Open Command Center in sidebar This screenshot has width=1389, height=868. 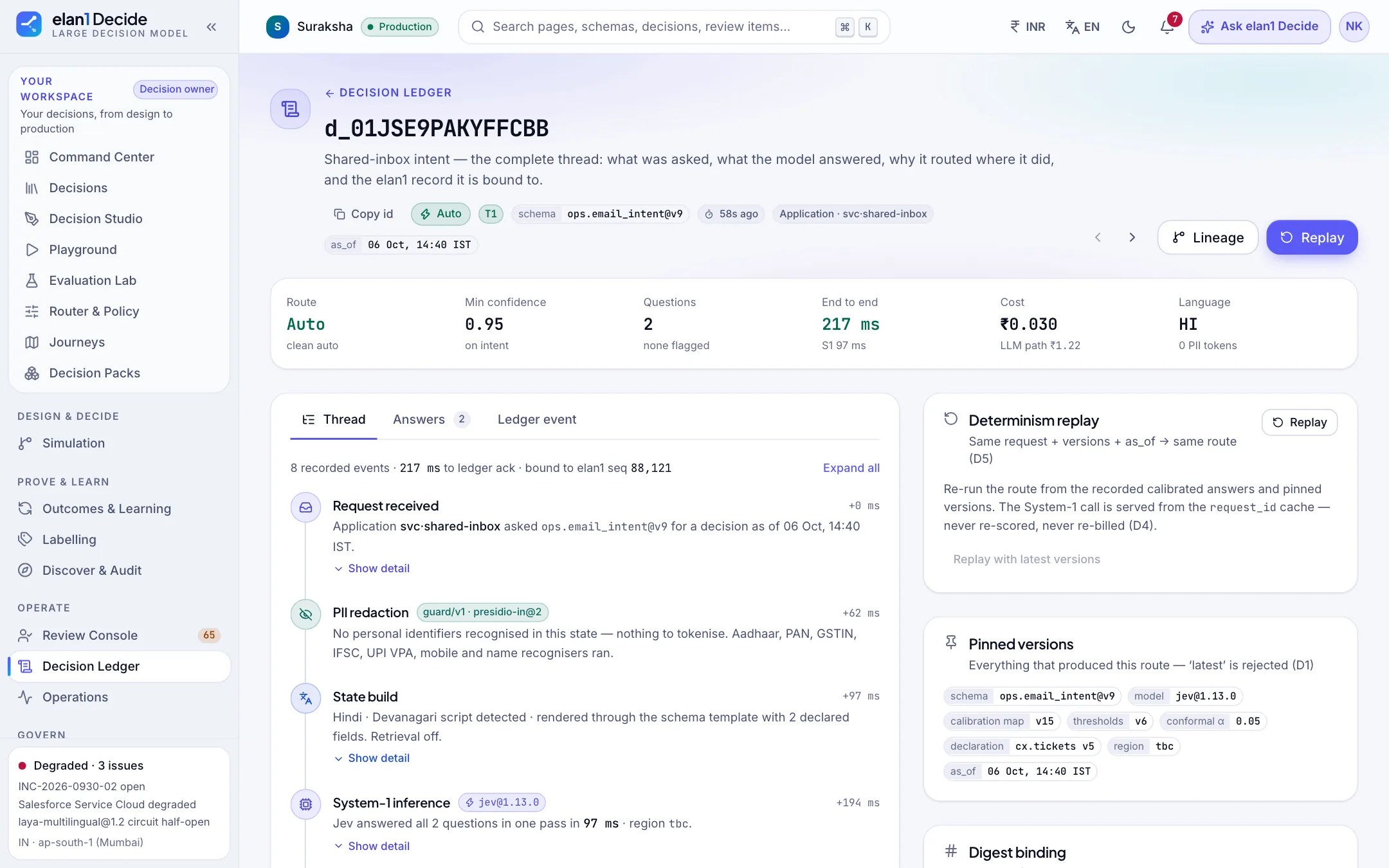point(119,158)
